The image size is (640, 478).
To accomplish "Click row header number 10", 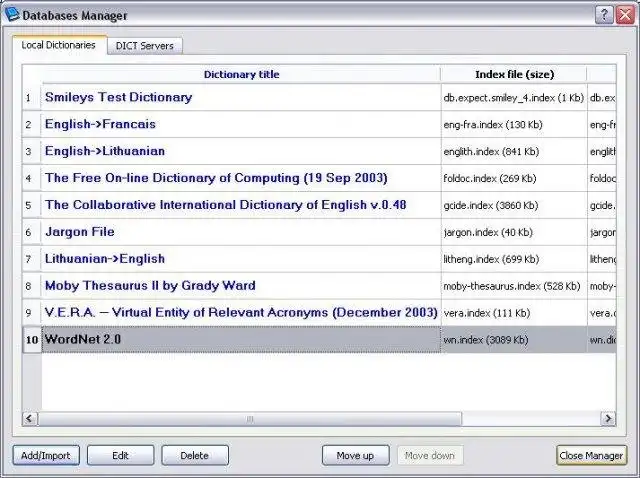I will tap(31, 340).
